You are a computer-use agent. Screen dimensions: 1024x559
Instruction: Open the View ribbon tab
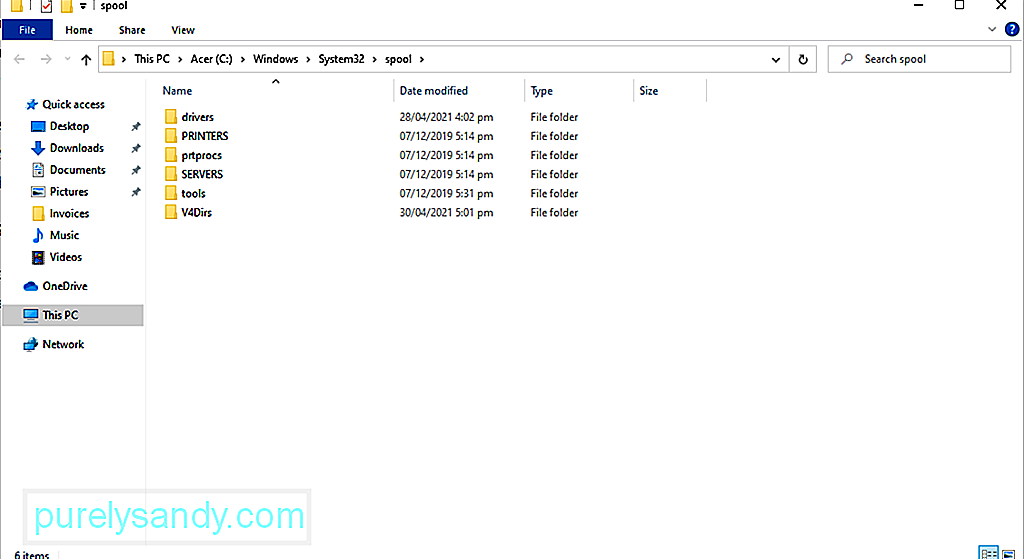183,30
